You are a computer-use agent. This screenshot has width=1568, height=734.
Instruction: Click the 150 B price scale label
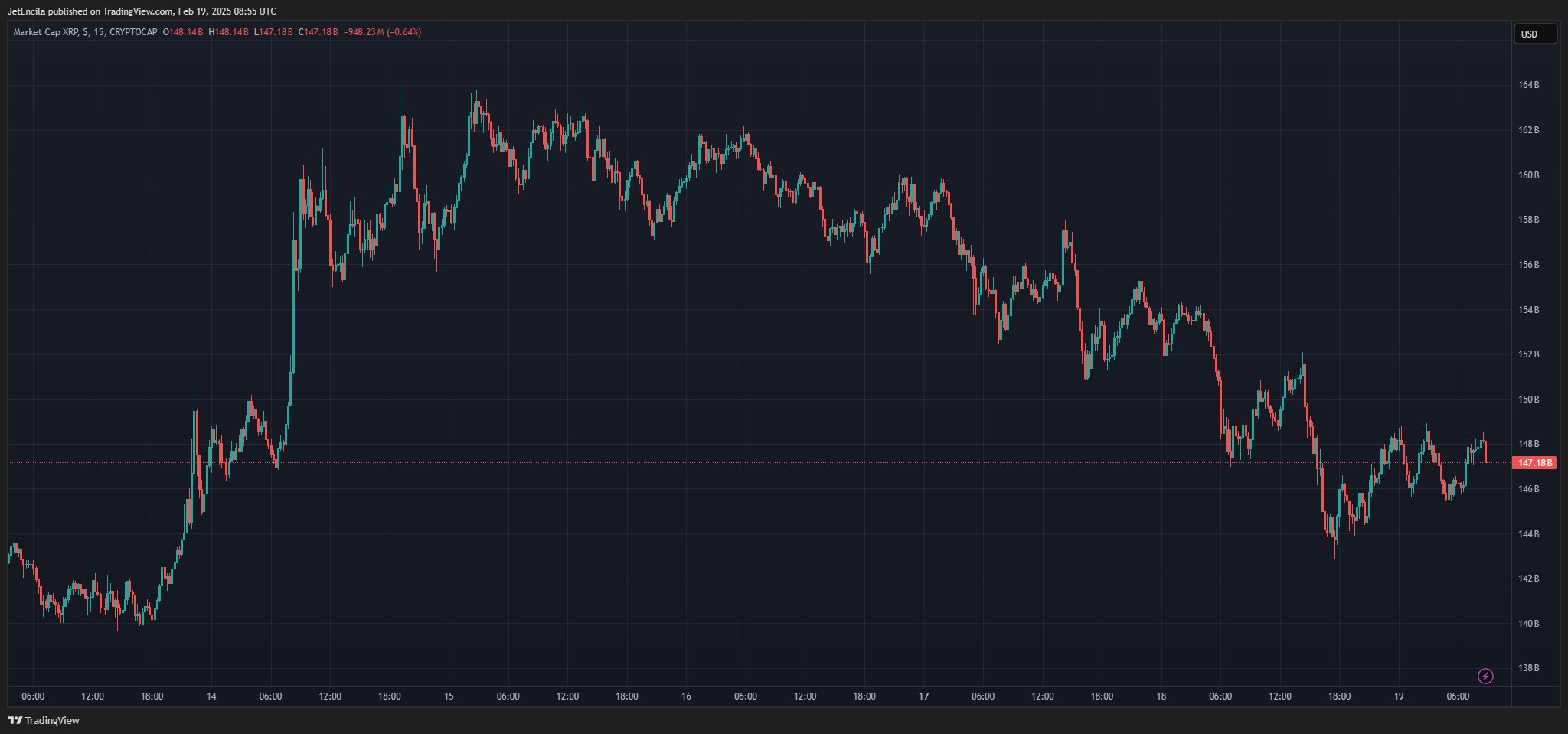[1528, 400]
